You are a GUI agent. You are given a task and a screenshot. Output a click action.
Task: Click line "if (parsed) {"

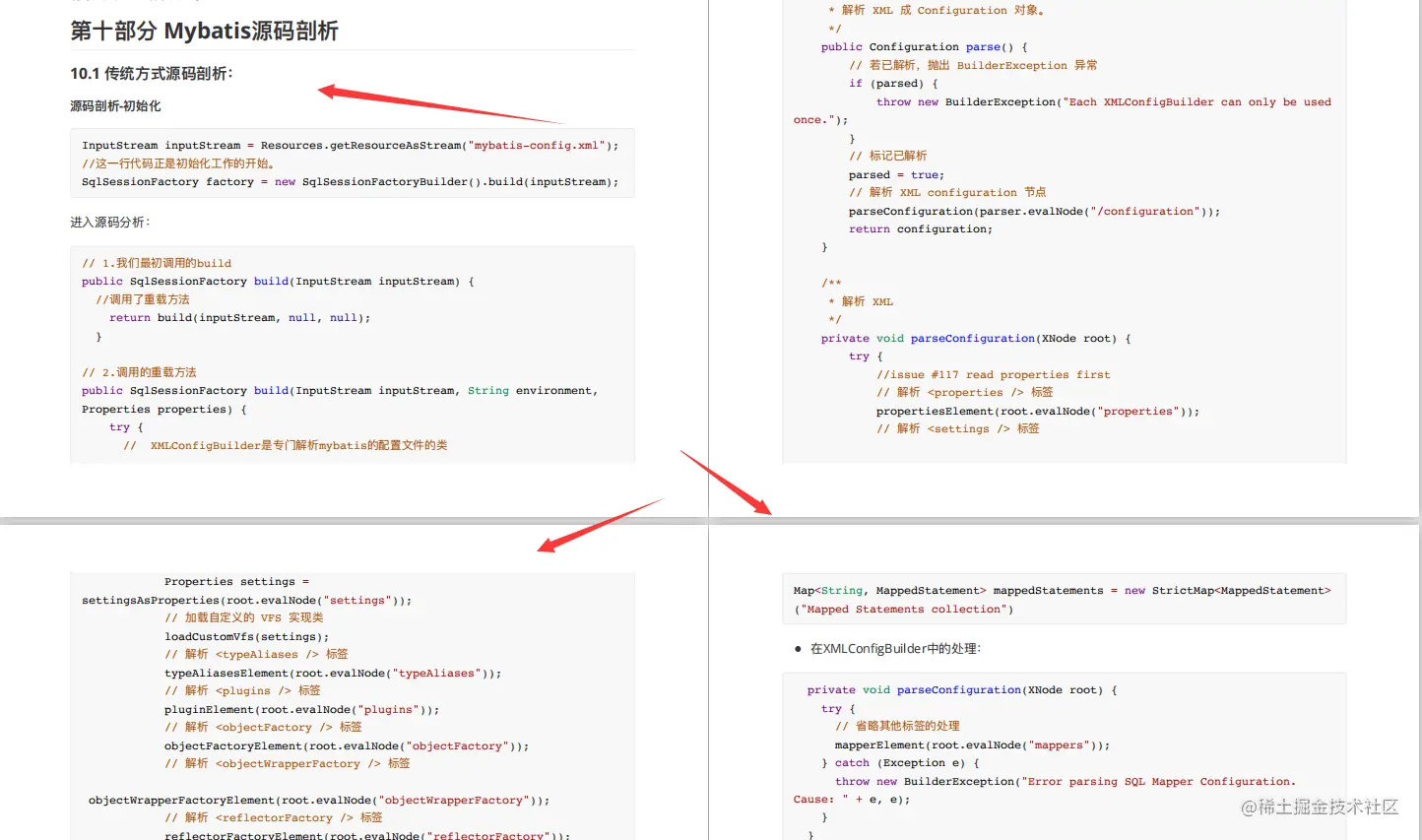(x=893, y=84)
